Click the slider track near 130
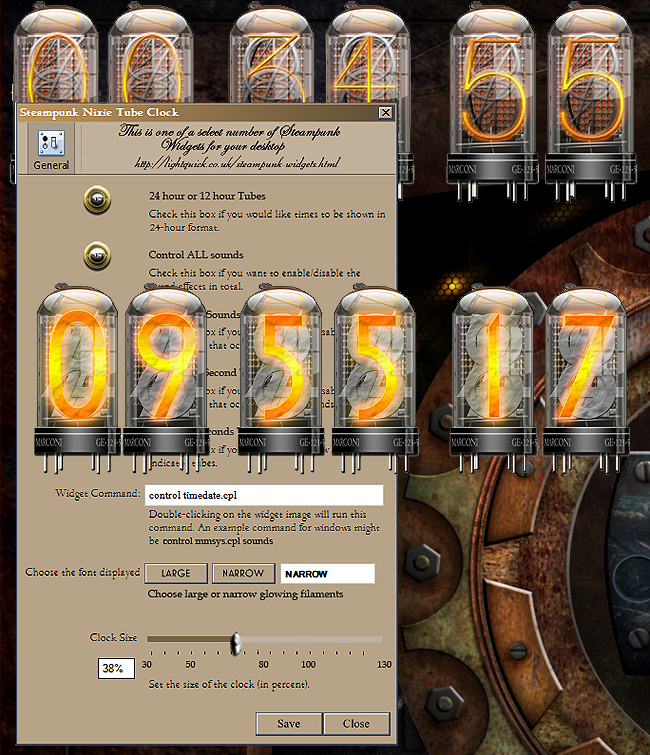This screenshot has height=755, width=650. coord(378,639)
